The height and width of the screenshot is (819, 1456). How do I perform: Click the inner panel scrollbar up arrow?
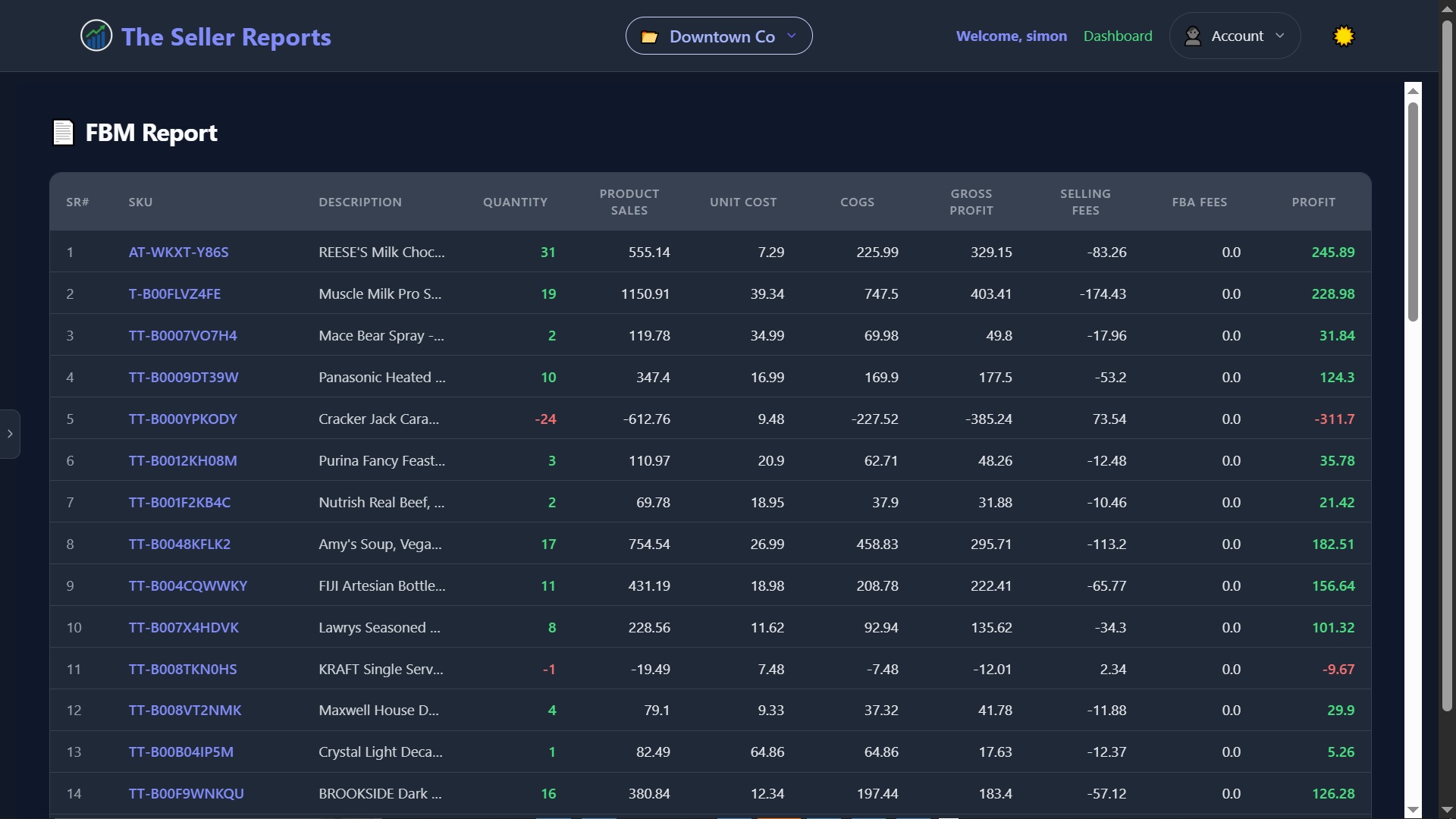tap(1413, 91)
